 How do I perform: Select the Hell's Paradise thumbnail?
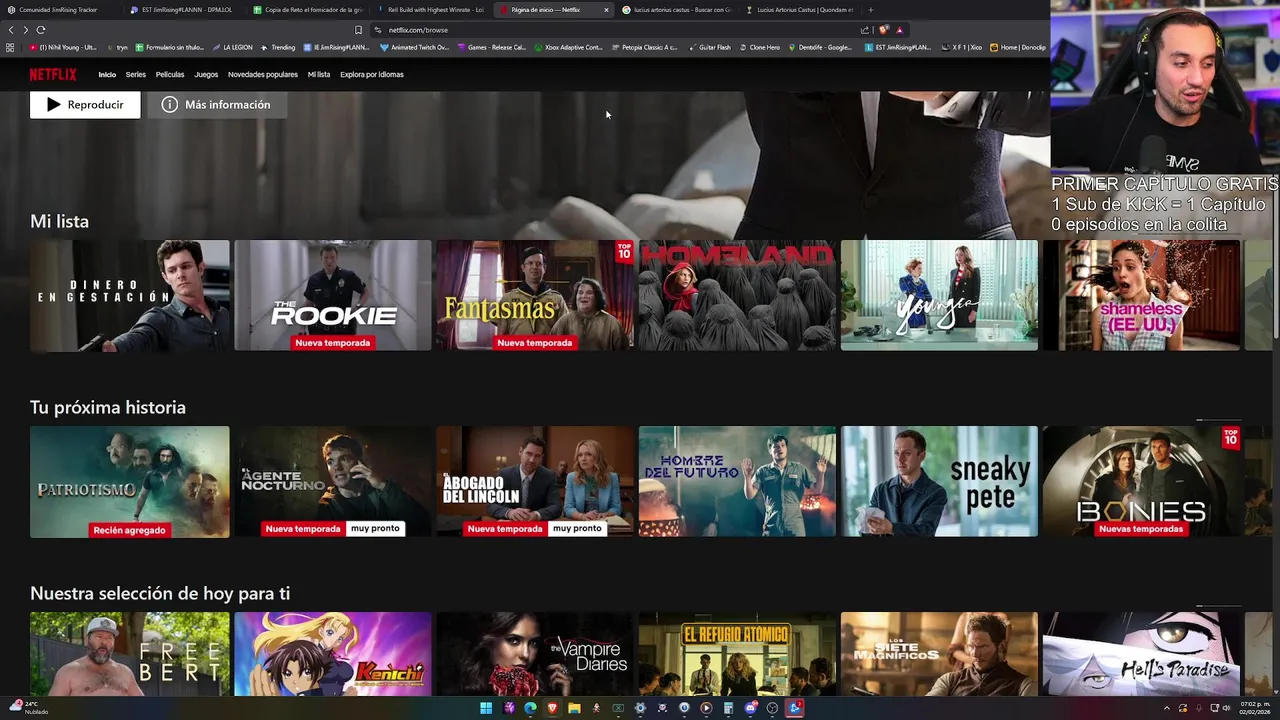pyautogui.click(x=1141, y=654)
